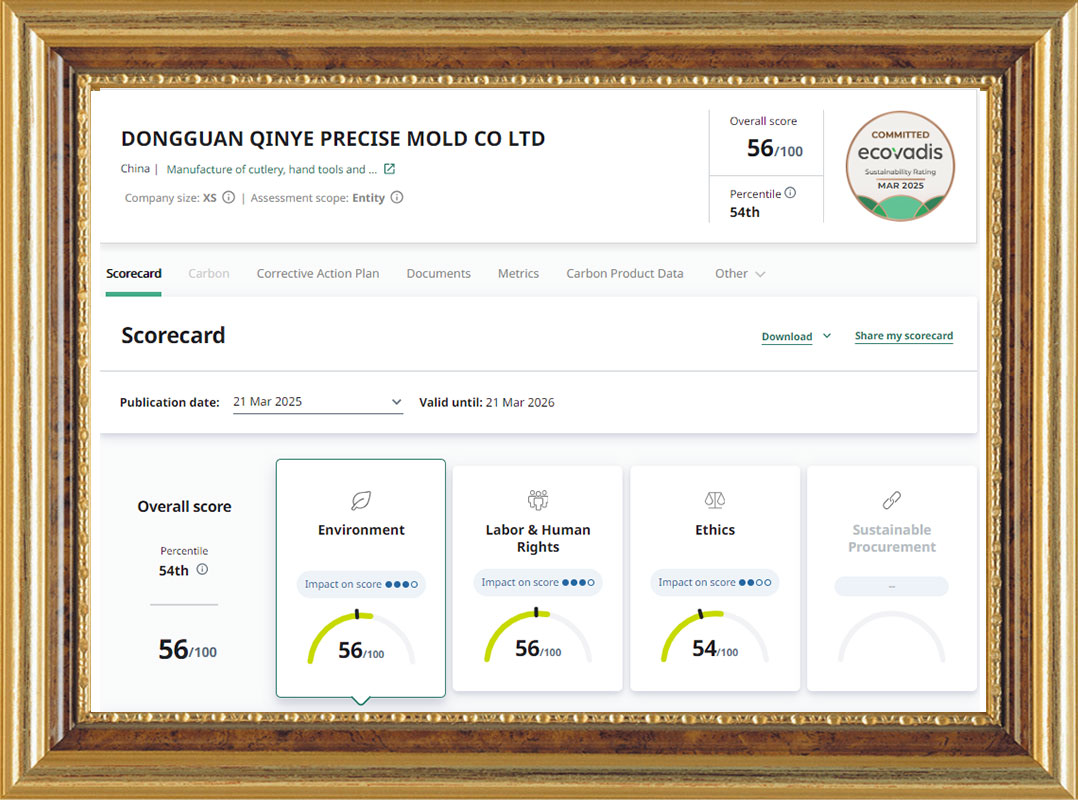Image resolution: width=1078 pixels, height=800 pixels.
Task: Click the header Overall score 56/100 value
Action: click(775, 148)
